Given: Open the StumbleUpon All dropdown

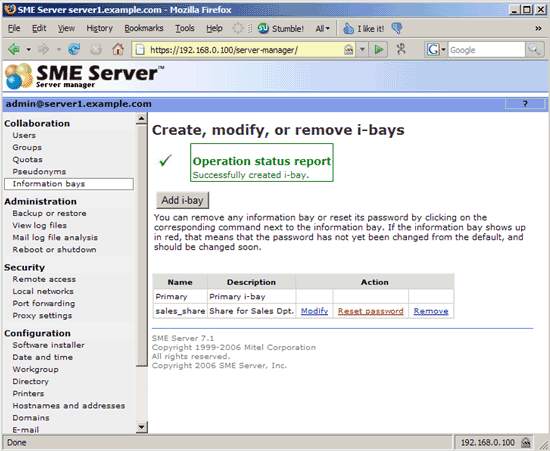Looking at the screenshot, I should [x=322, y=29].
